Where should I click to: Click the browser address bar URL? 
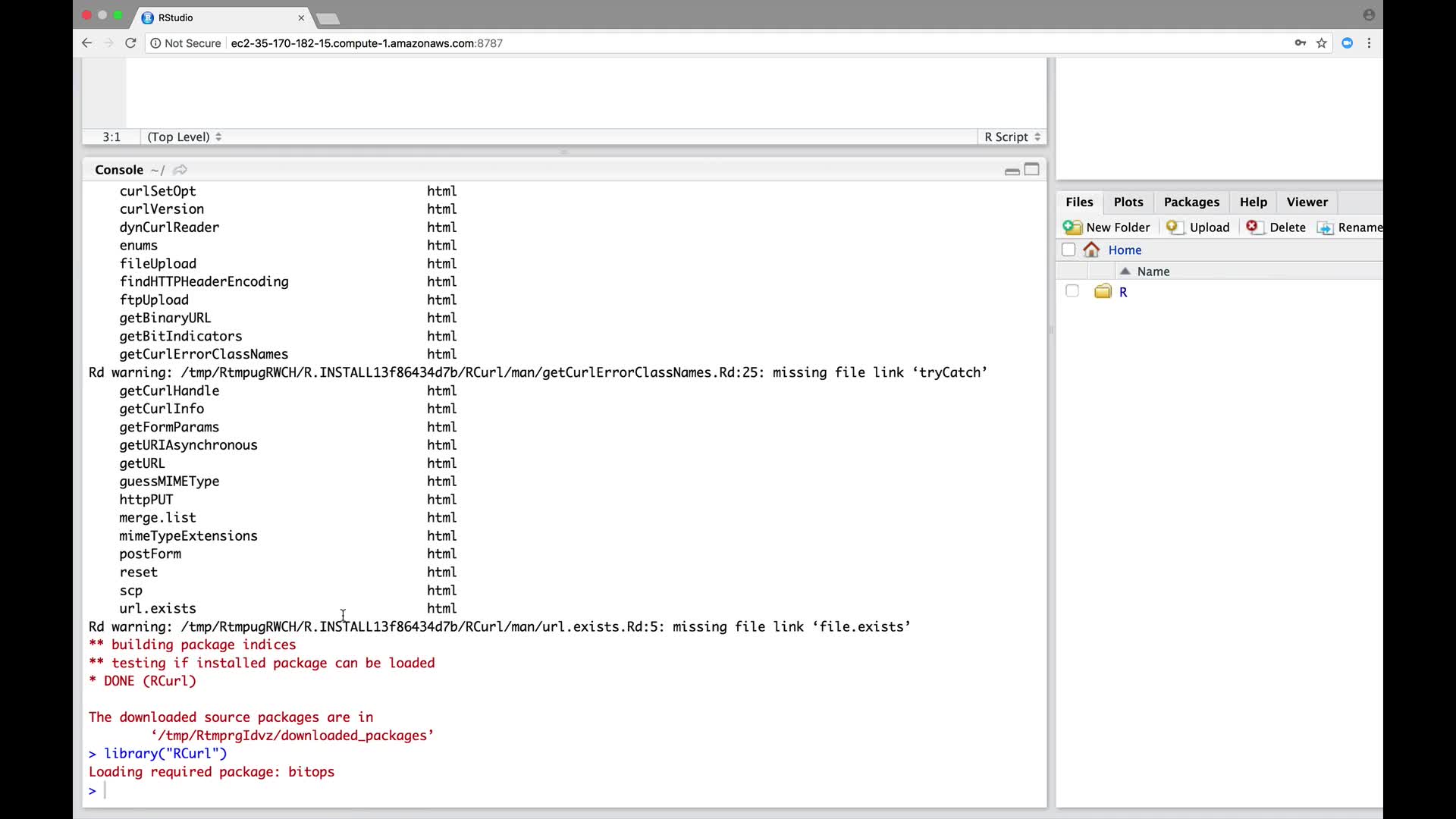point(366,43)
